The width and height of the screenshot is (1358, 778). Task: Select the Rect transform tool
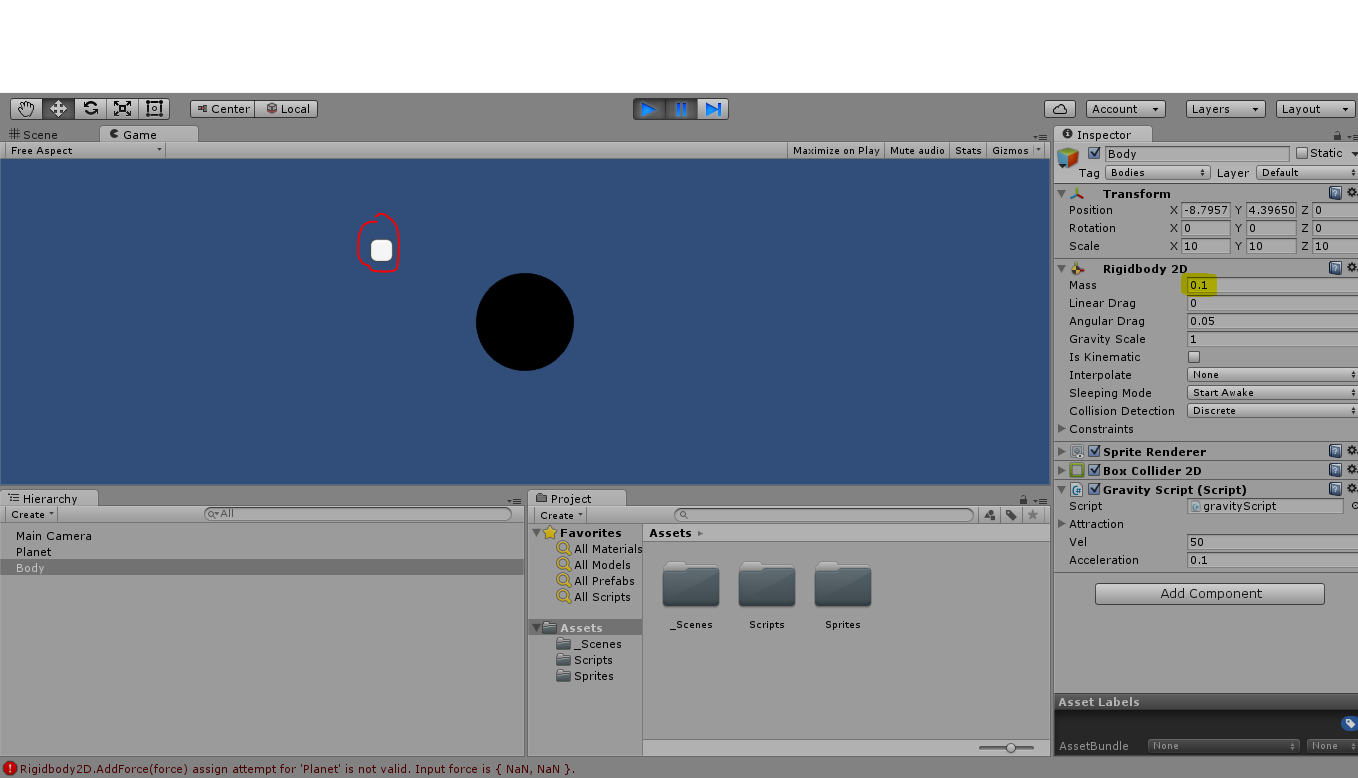pyautogui.click(x=154, y=109)
